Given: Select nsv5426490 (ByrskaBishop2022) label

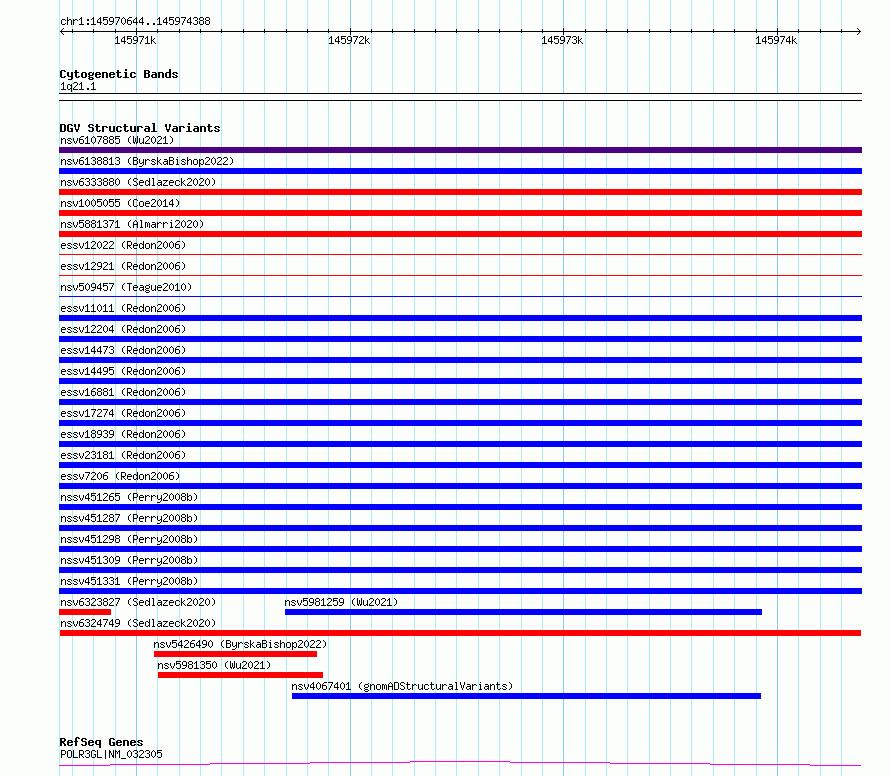Looking at the screenshot, I should (240, 644).
